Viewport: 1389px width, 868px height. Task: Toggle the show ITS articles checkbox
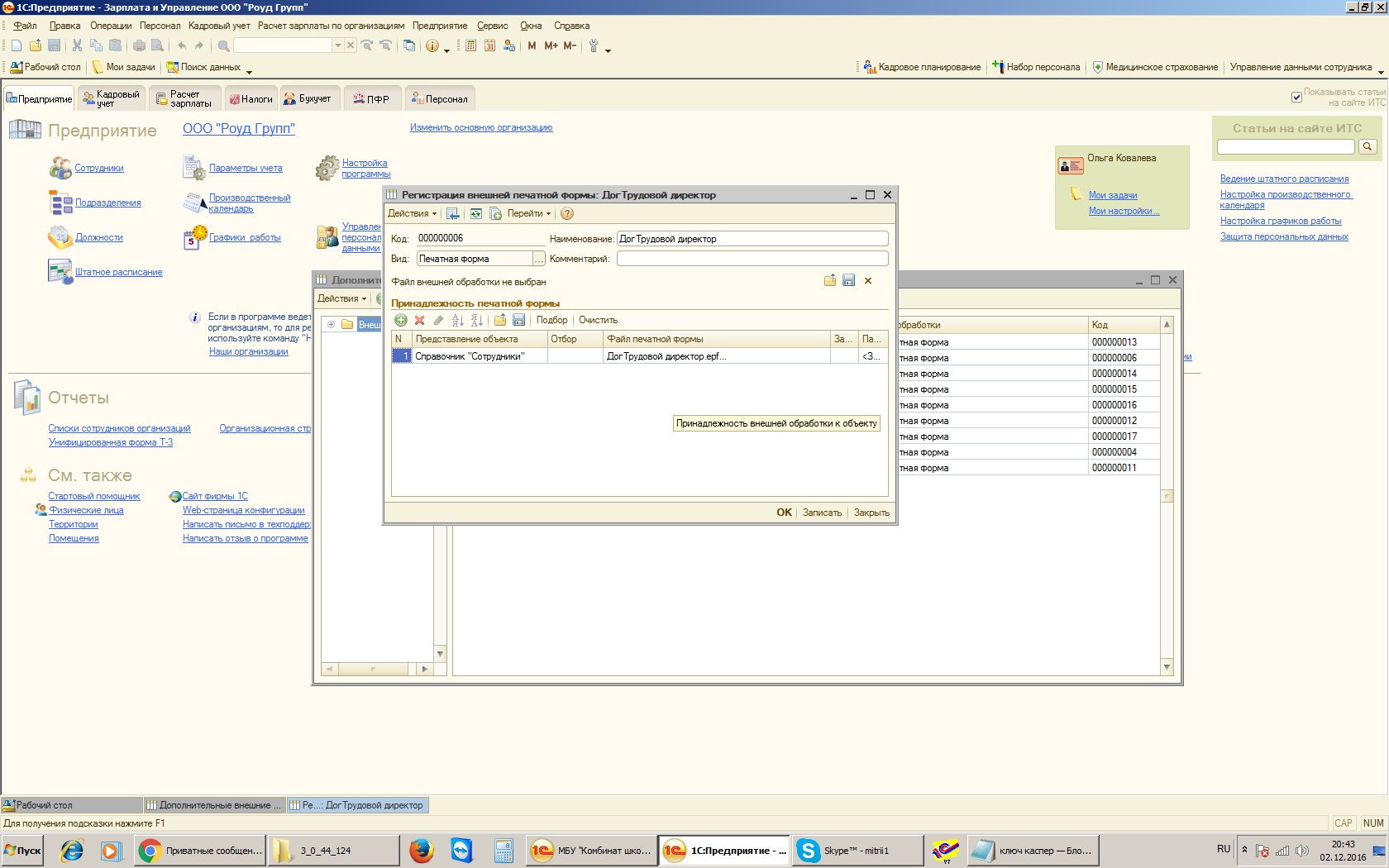click(x=1296, y=97)
